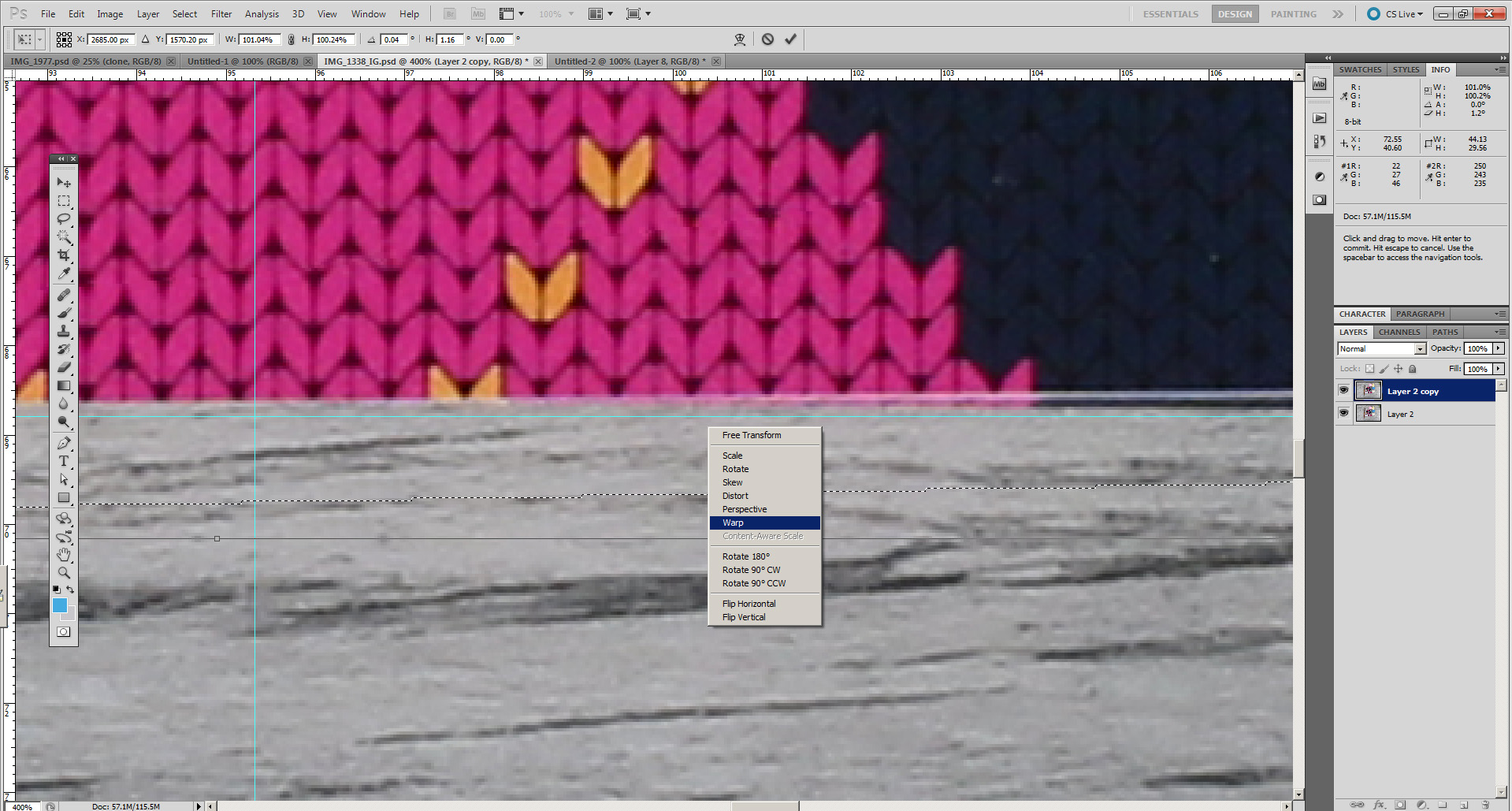Viewport: 1512px width, 811px height.
Task: Open the View Extras dropdown
Action: 511,14
